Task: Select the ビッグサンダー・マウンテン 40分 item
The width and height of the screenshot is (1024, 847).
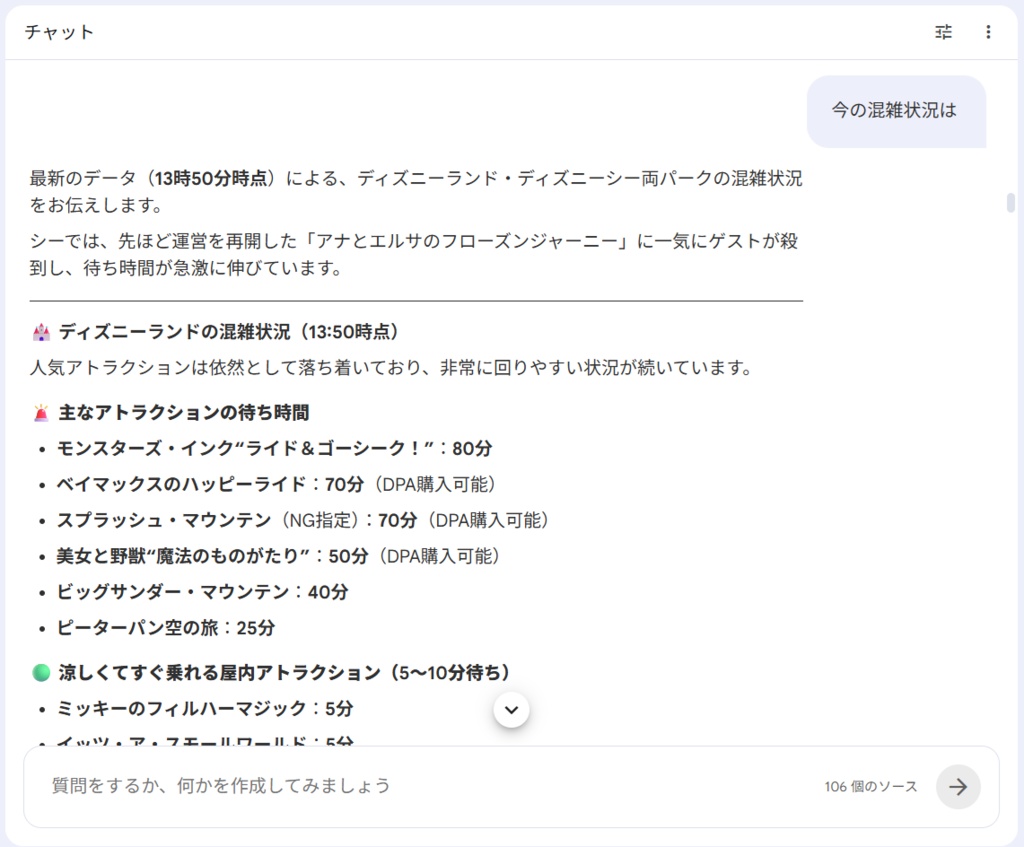Action: tap(202, 592)
